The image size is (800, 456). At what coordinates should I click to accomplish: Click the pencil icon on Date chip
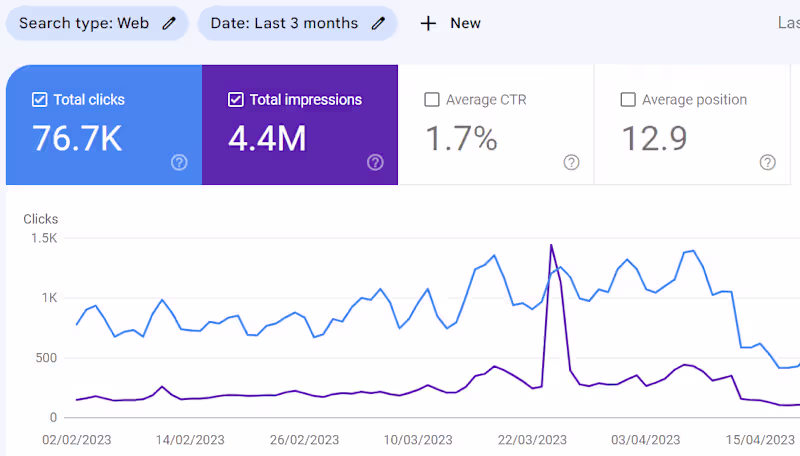[x=378, y=23]
